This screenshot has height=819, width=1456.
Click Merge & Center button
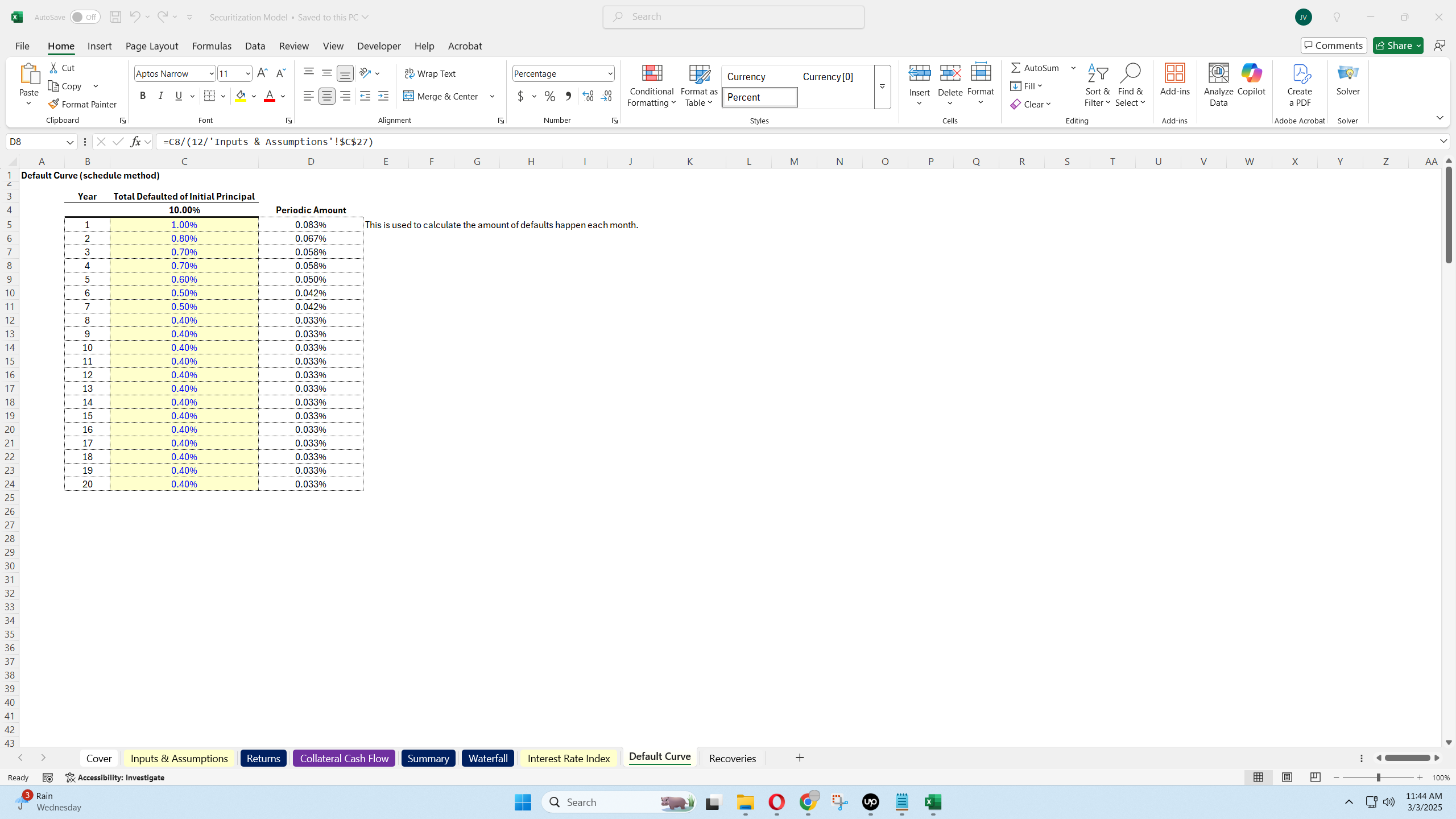point(441,97)
